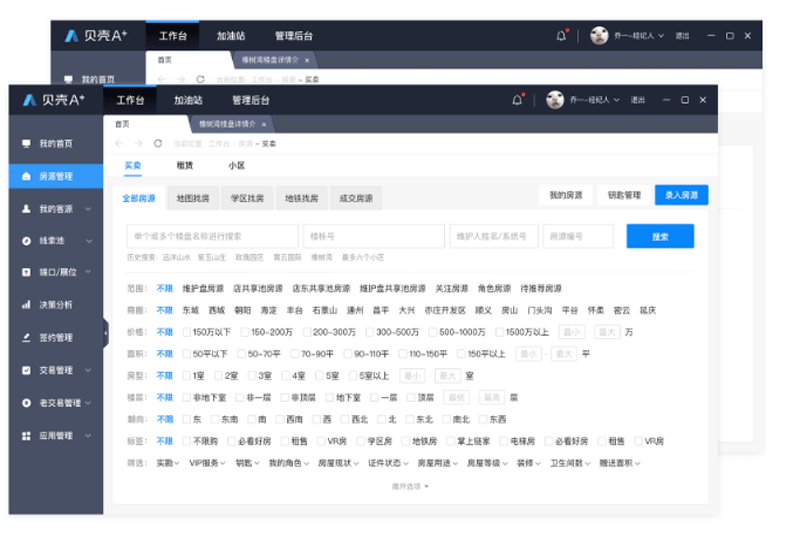
Task: Open the 加油站 top menu
Action: [187, 100]
